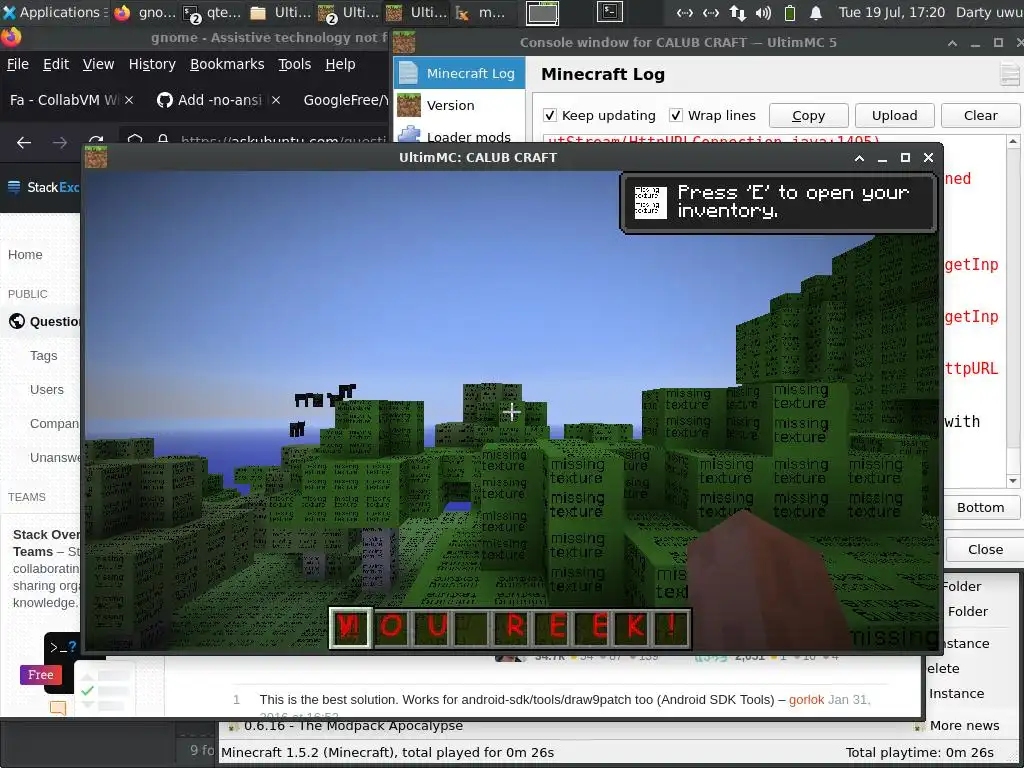
Task: Click the show desktop panel icon
Action: pos(543,12)
